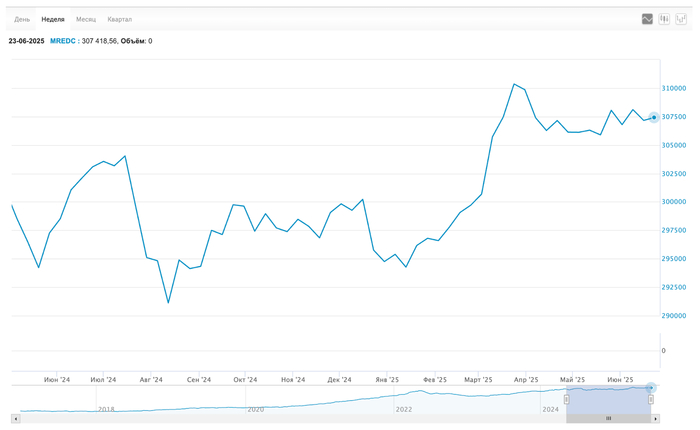
Task: Click the horizontal scrollbar thumb
Action: (608, 418)
